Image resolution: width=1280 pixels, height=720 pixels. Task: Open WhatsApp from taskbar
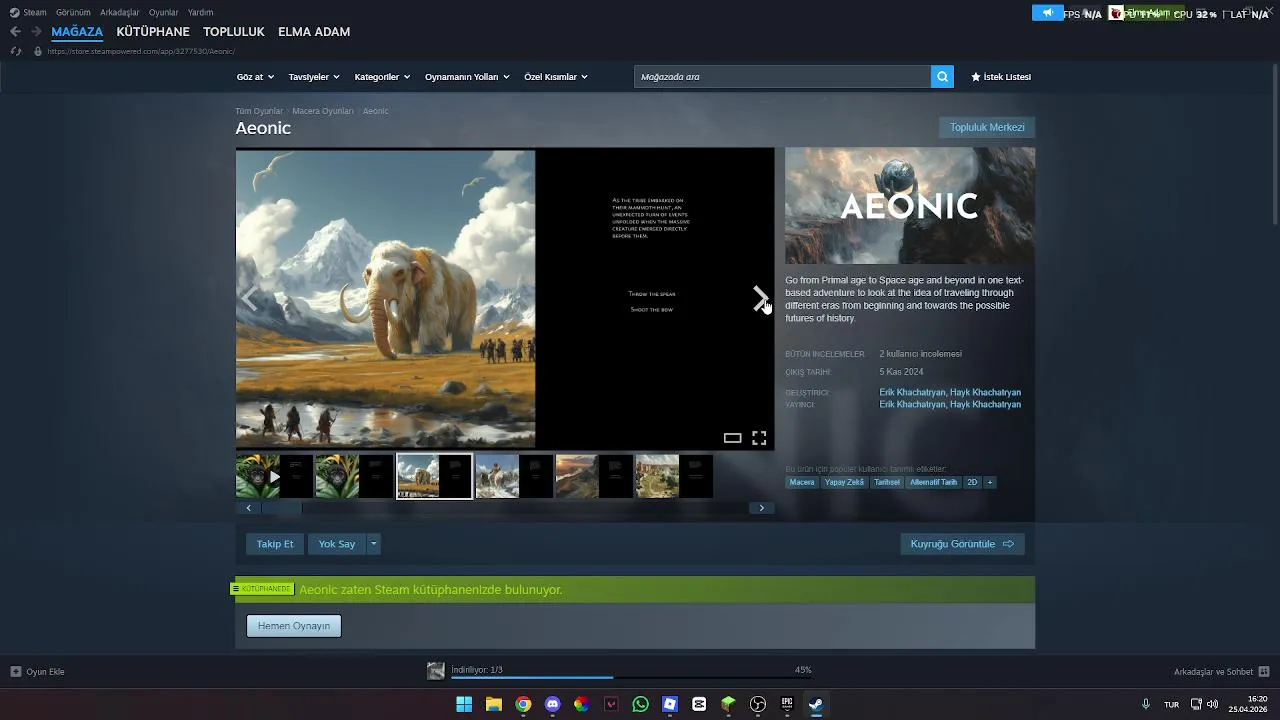[640, 704]
